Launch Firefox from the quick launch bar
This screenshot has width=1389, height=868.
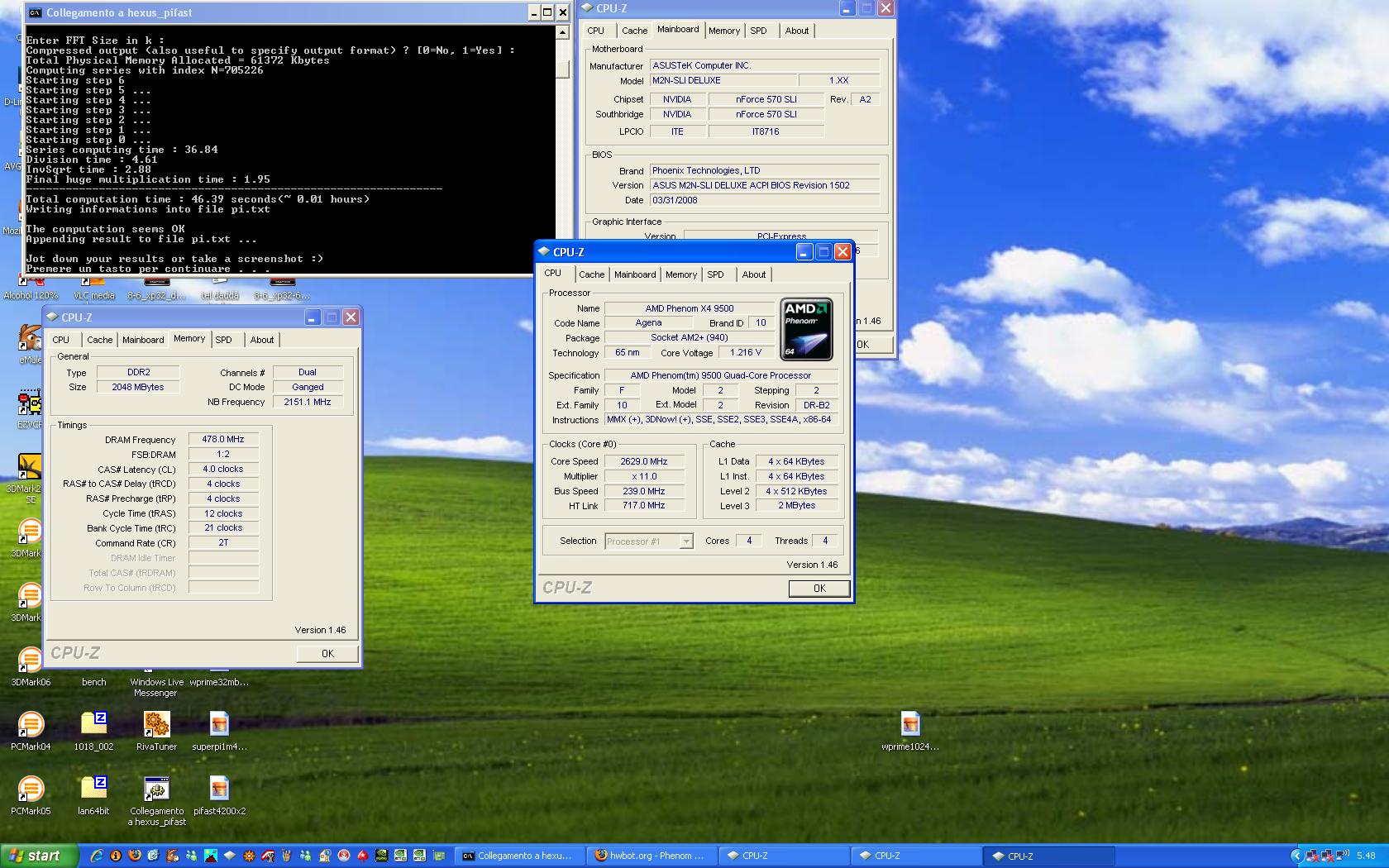(135, 856)
